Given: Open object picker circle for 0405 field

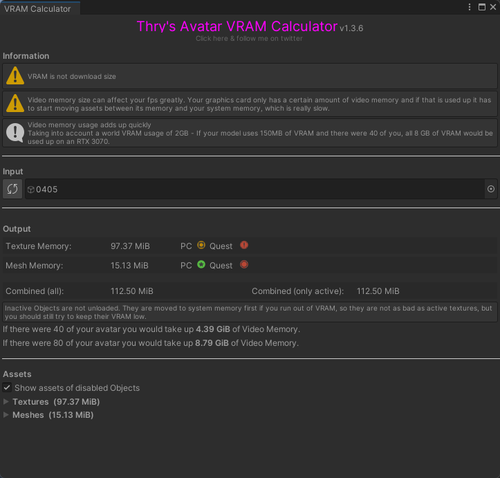Looking at the screenshot, I should (x=491, y=189).
